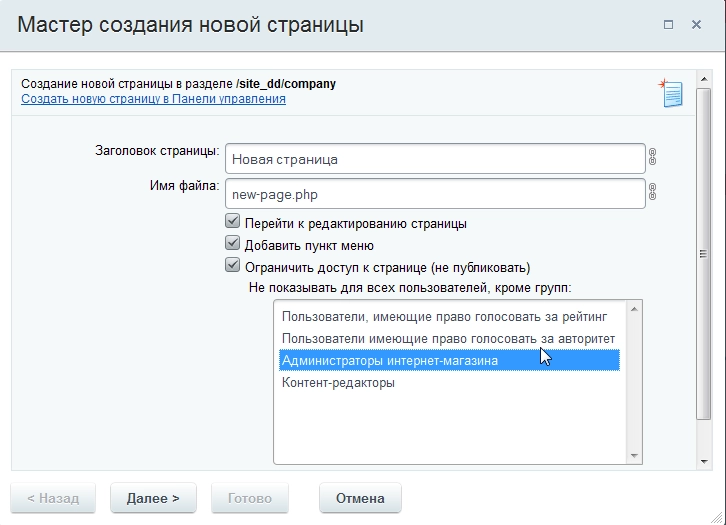The width and height of the screenshot is (726, 525).
Task: Disable 'Ограничить доступ к странице' checkbox
Action: click(x=233, y=267)
